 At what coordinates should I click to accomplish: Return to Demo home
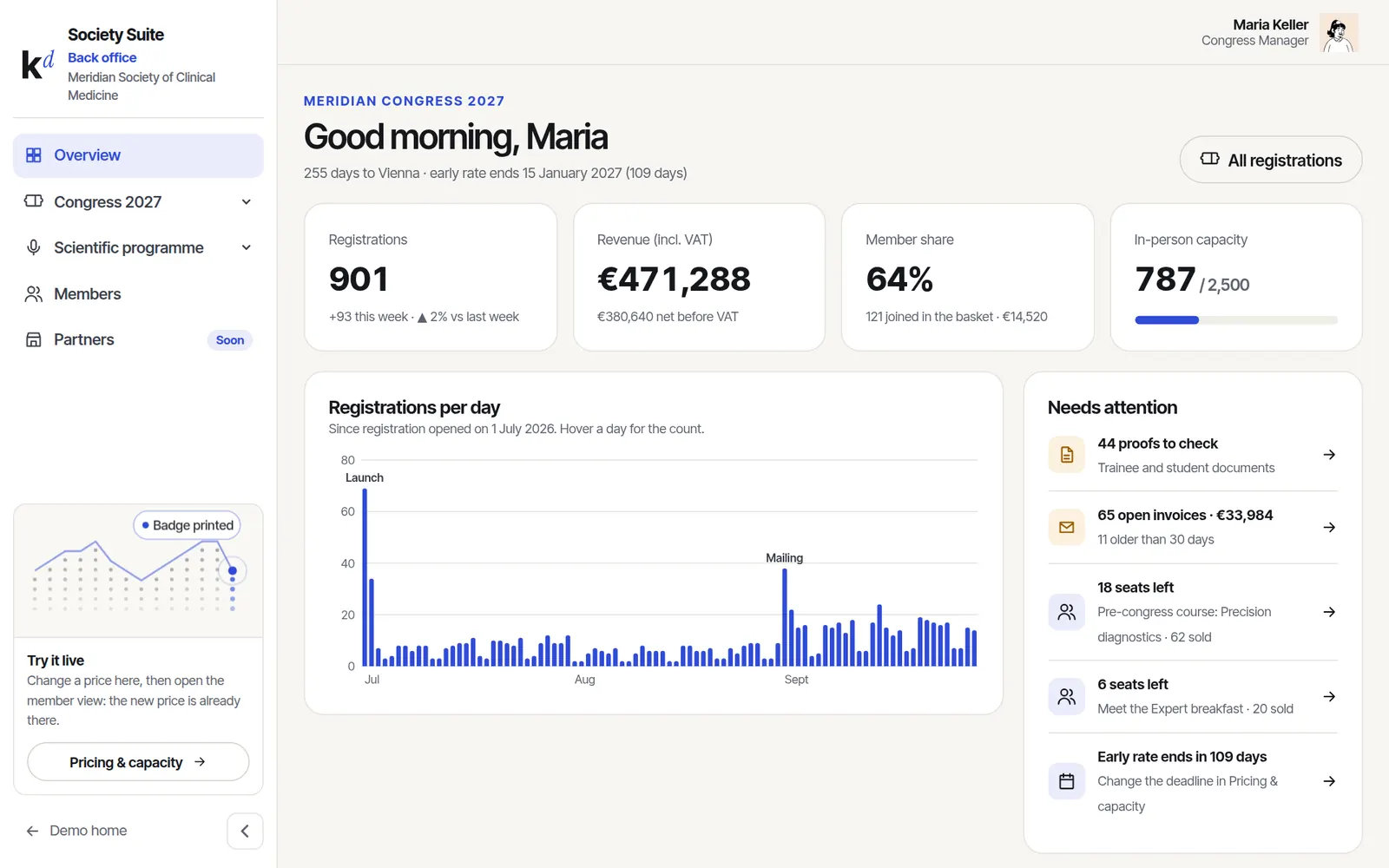coord(76,831)
